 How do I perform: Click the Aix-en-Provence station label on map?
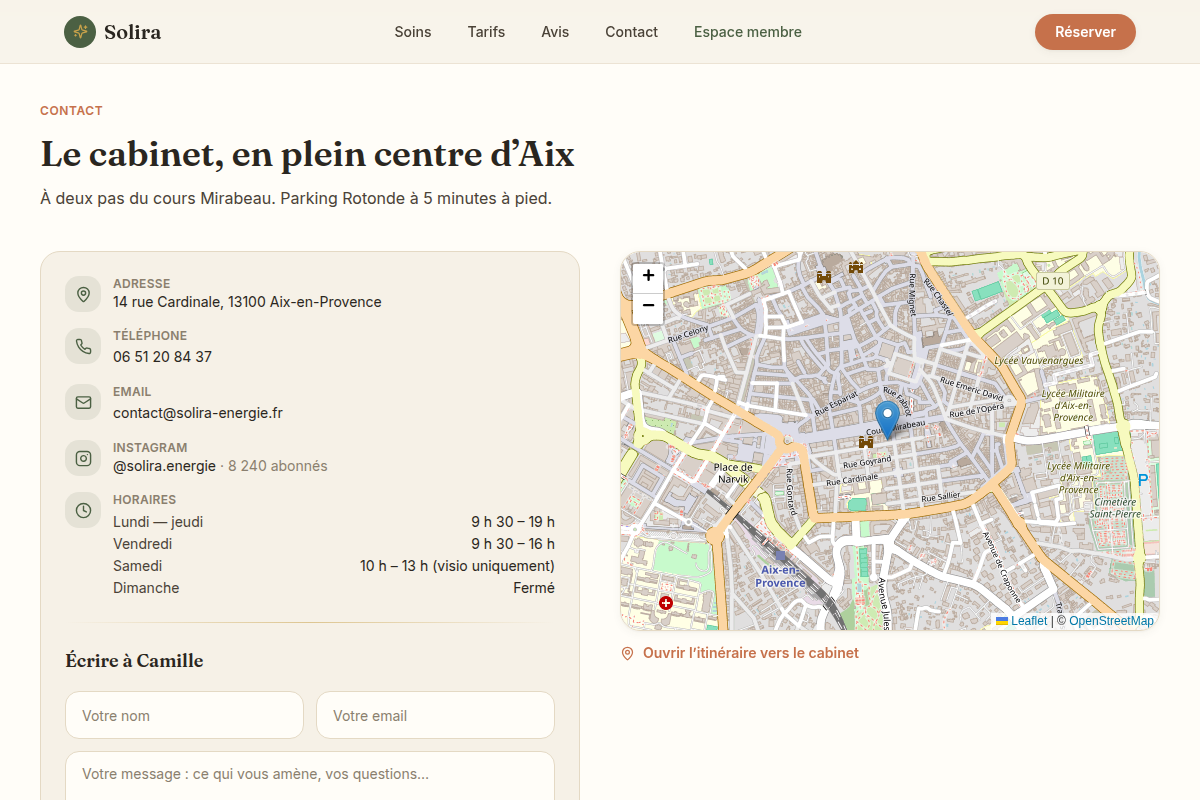[782, 576]
